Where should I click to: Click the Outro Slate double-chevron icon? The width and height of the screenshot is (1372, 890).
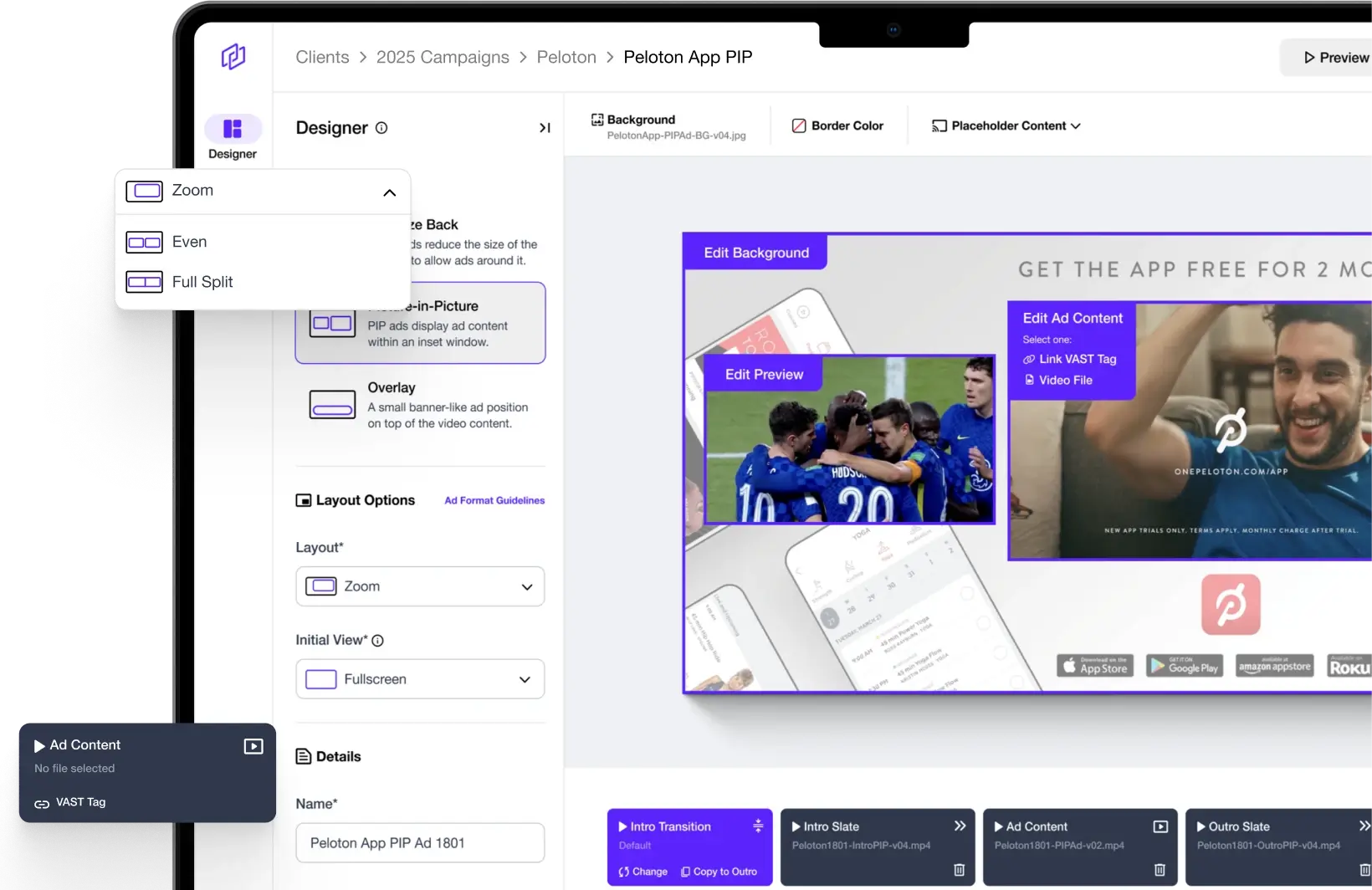coord(1364,826)
